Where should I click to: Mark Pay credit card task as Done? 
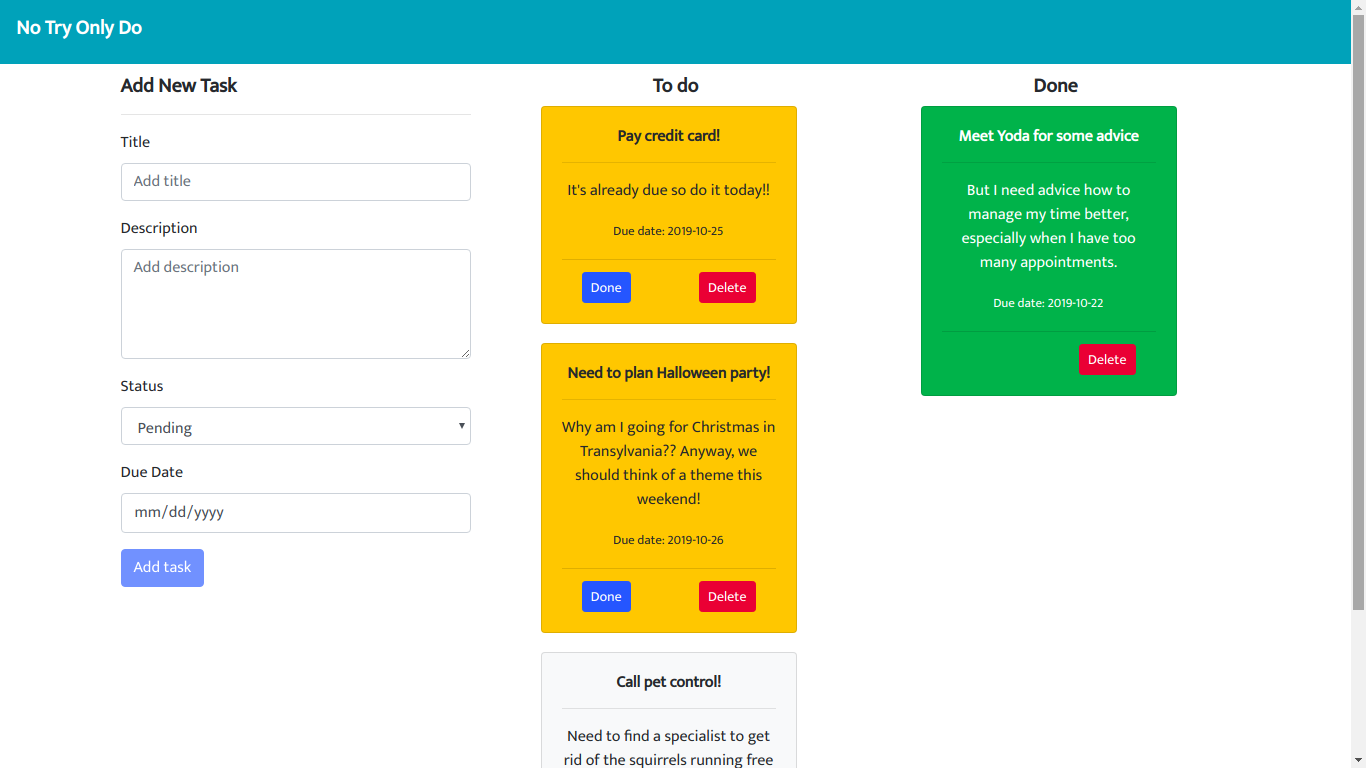(606, 288)
